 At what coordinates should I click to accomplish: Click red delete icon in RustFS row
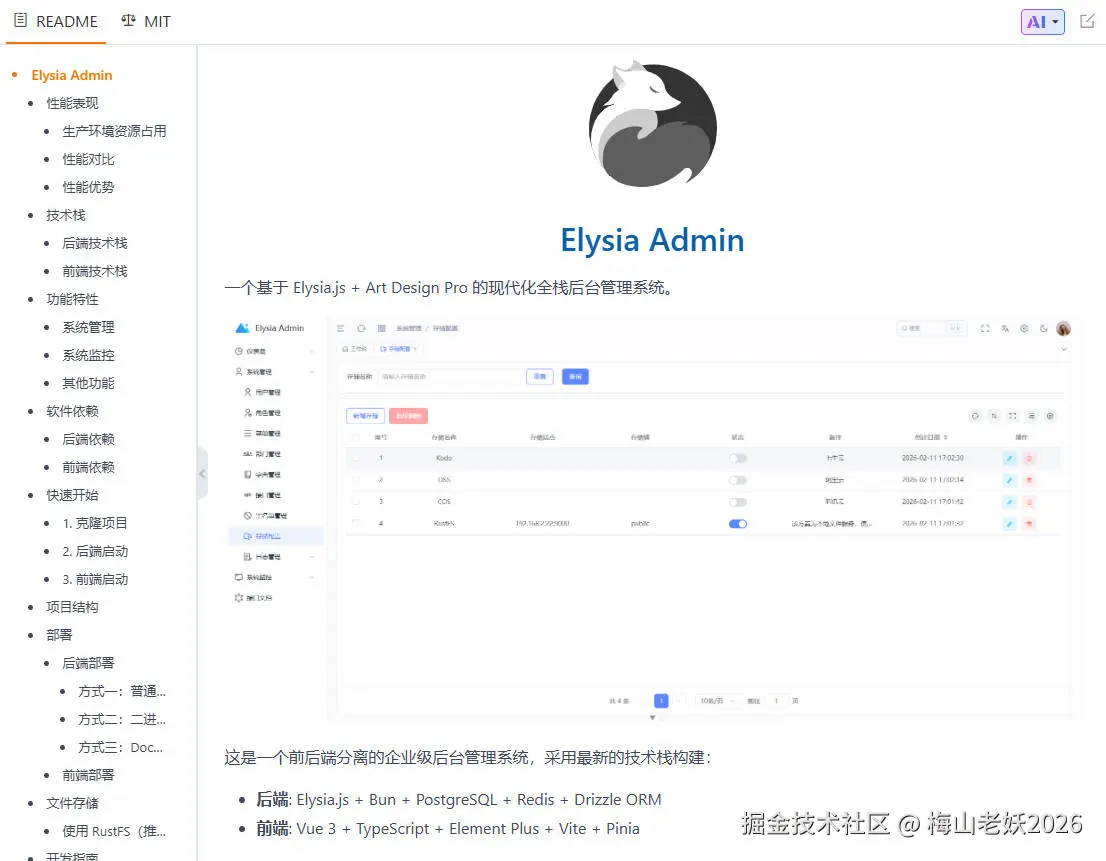(x=1028, y=524)
